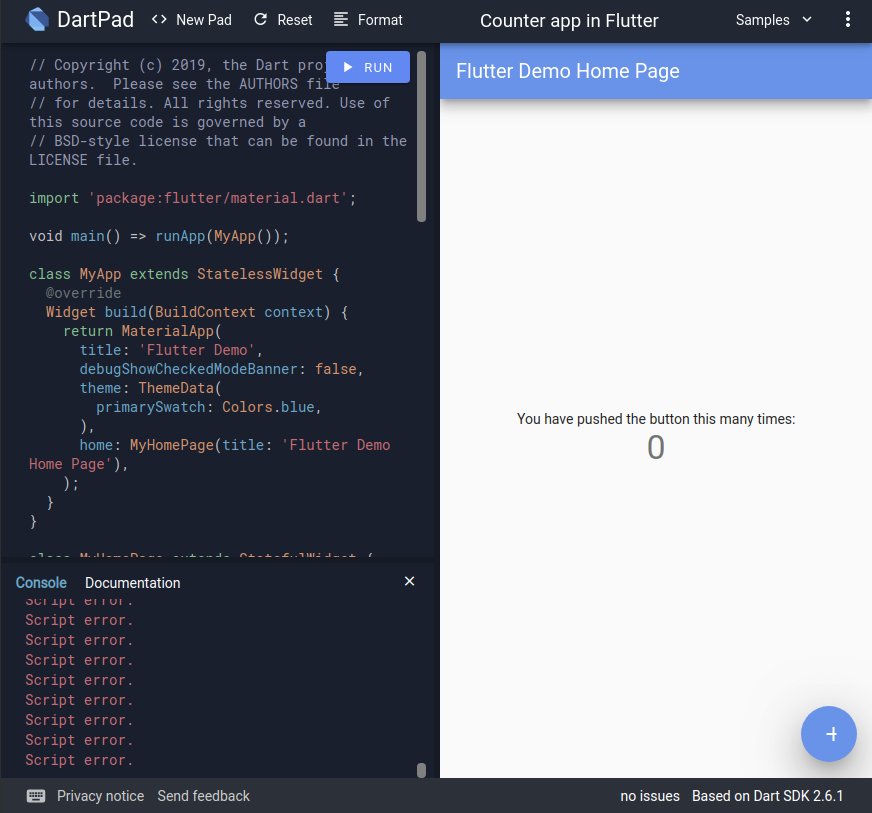Click 'Based on Dart SDK 2.6.1' text
The height and width of the screenshot is (813, 872).
coord(767,796)
